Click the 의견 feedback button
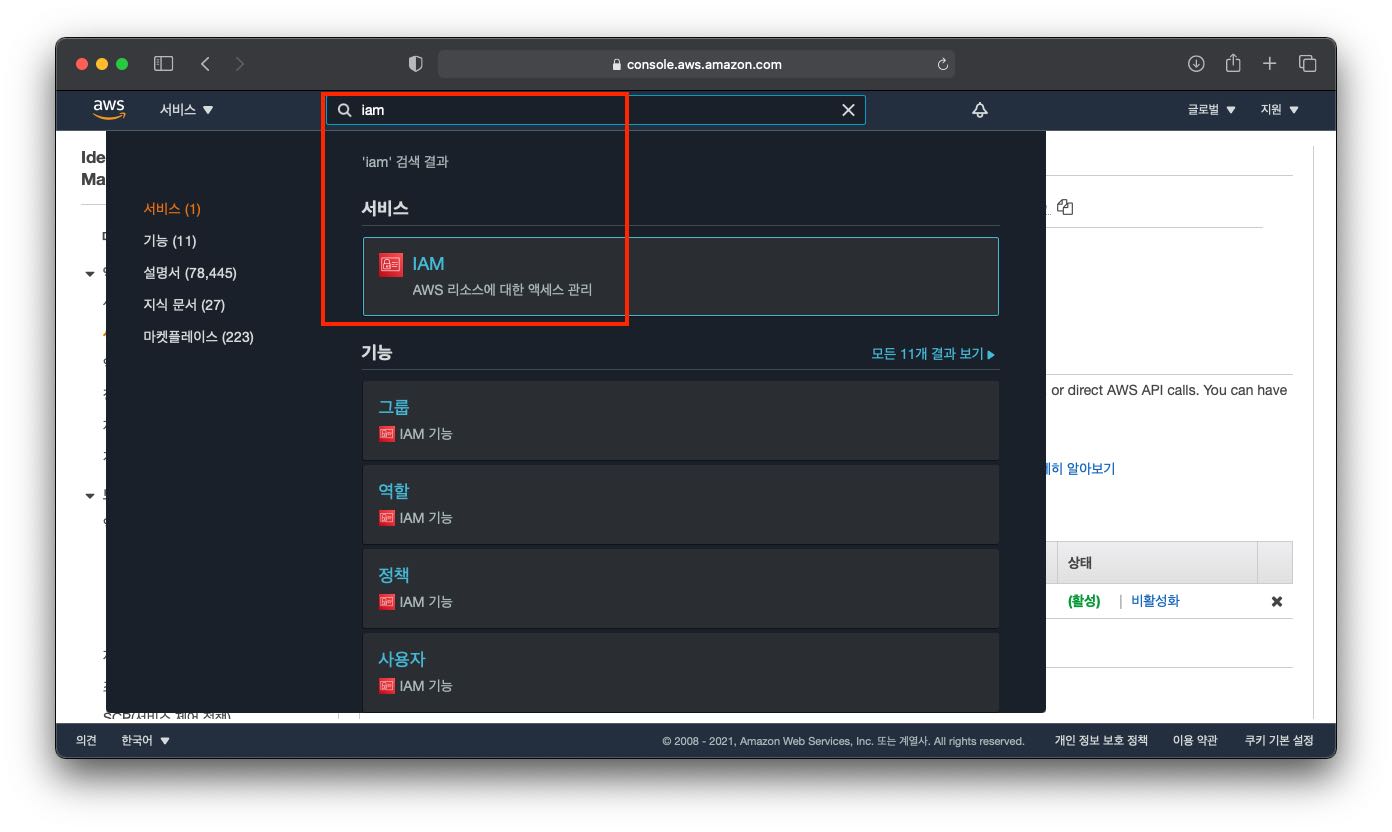 click(x=87, y=741)
